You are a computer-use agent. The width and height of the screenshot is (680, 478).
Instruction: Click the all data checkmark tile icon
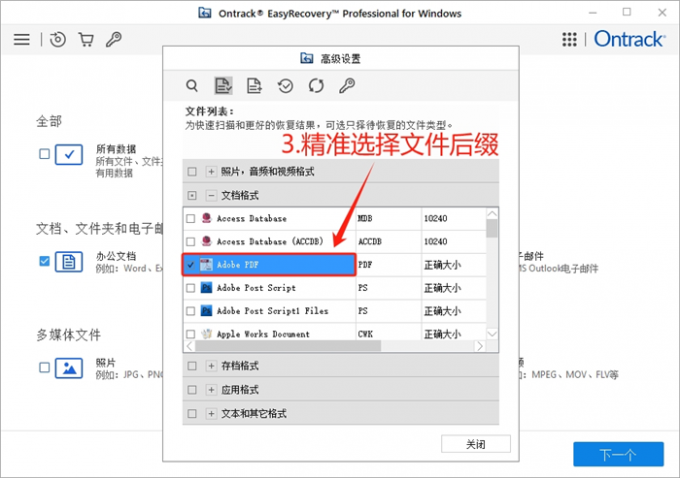pyautogui.click(x=69, y=154)
